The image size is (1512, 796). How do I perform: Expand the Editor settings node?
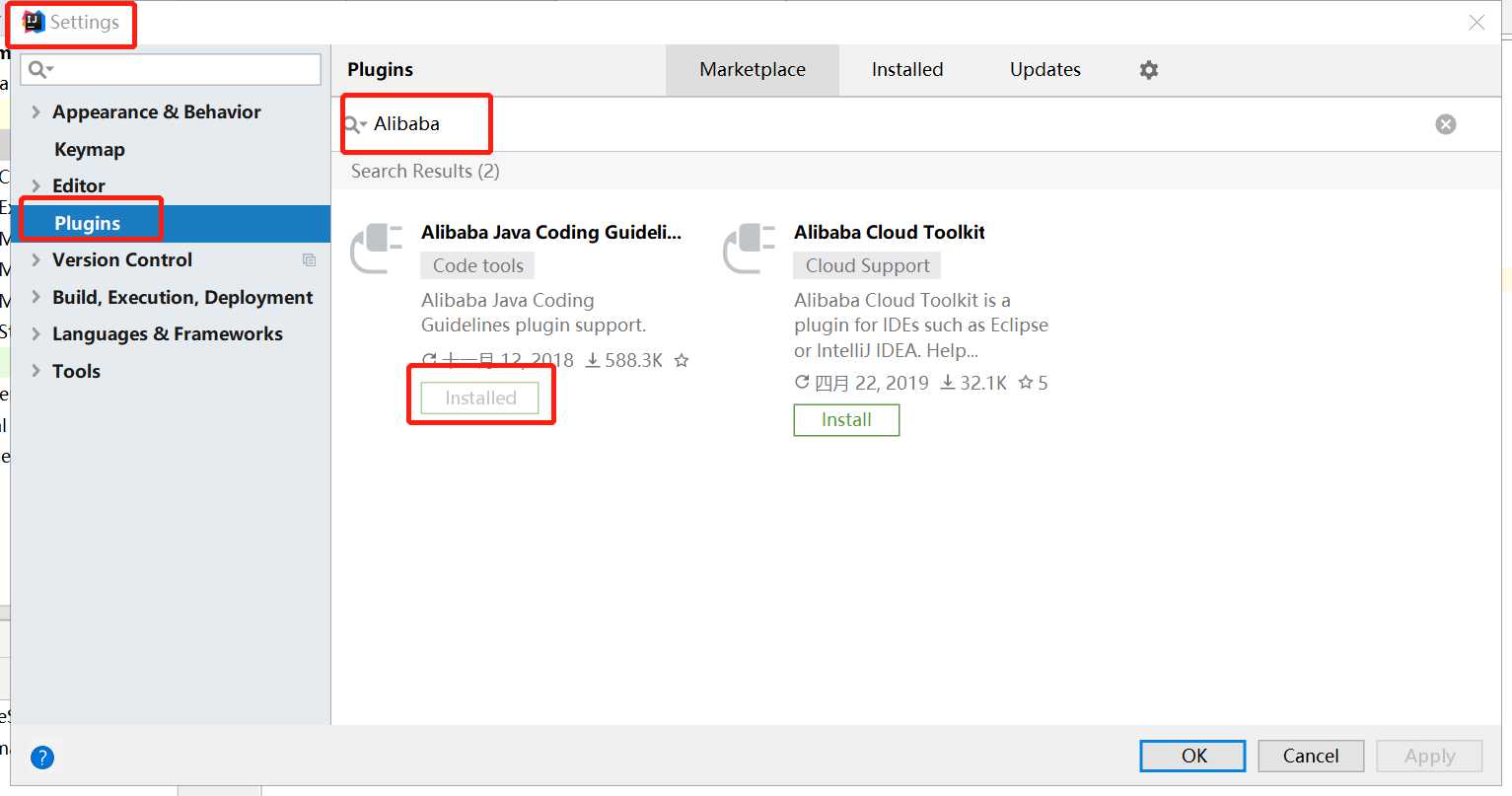[36, 186]
